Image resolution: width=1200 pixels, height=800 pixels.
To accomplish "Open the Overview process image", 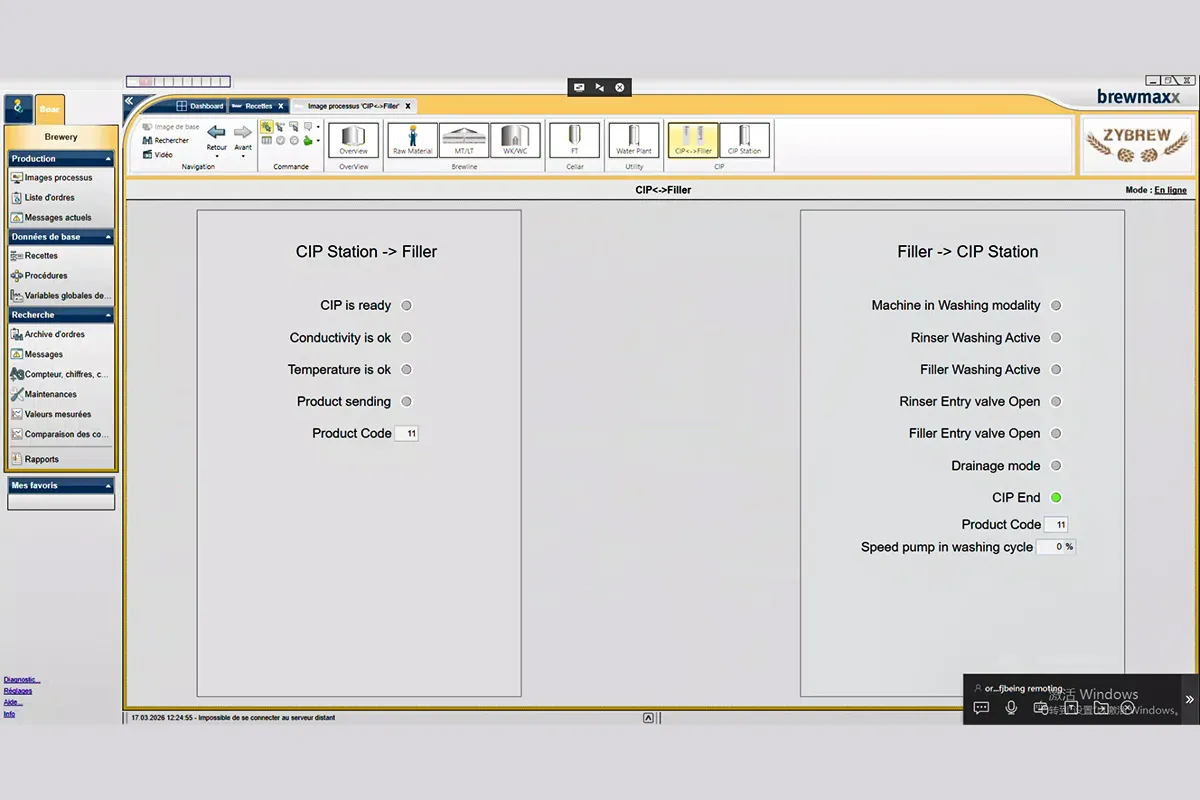I will click(354, 140).
